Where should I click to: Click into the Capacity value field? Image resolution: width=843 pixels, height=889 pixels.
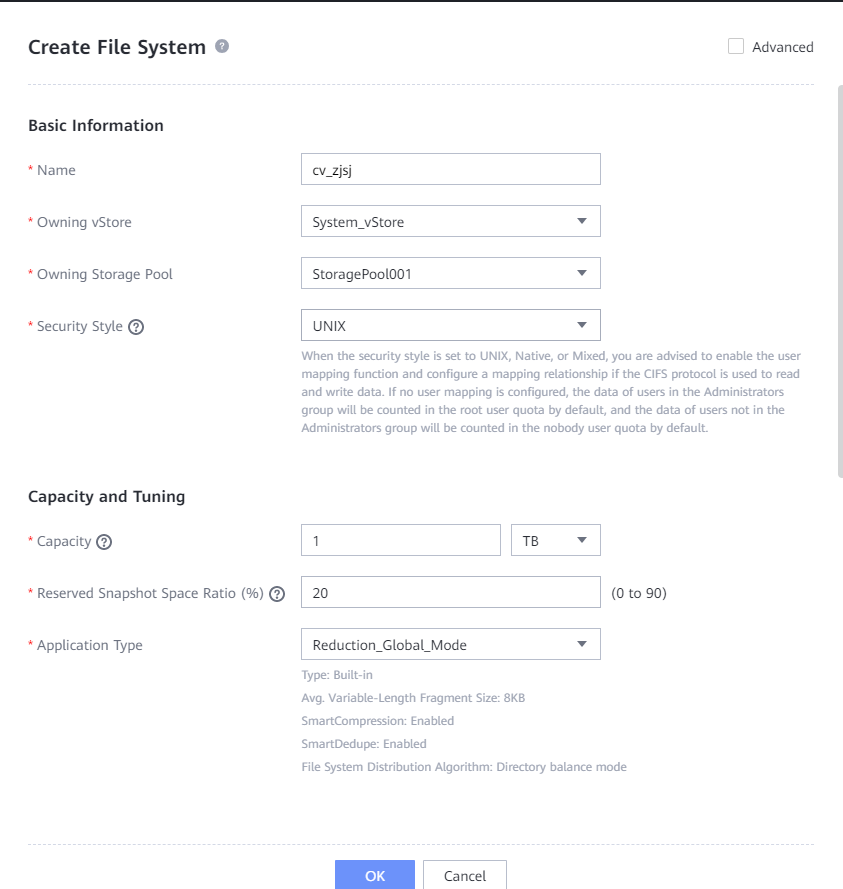400,540
